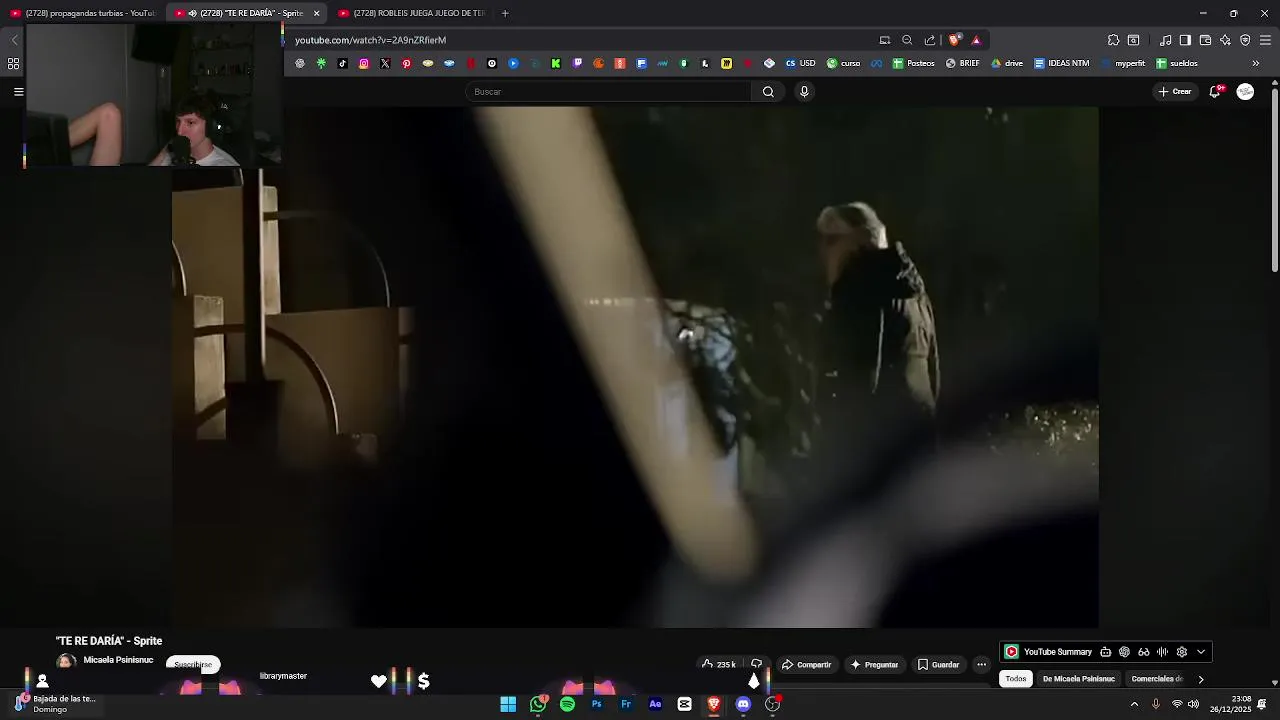Click the Guardar button
Image resolution: width=1280 pixels, height=720 pixels.
pyautogui.click(x=938, y=664)
